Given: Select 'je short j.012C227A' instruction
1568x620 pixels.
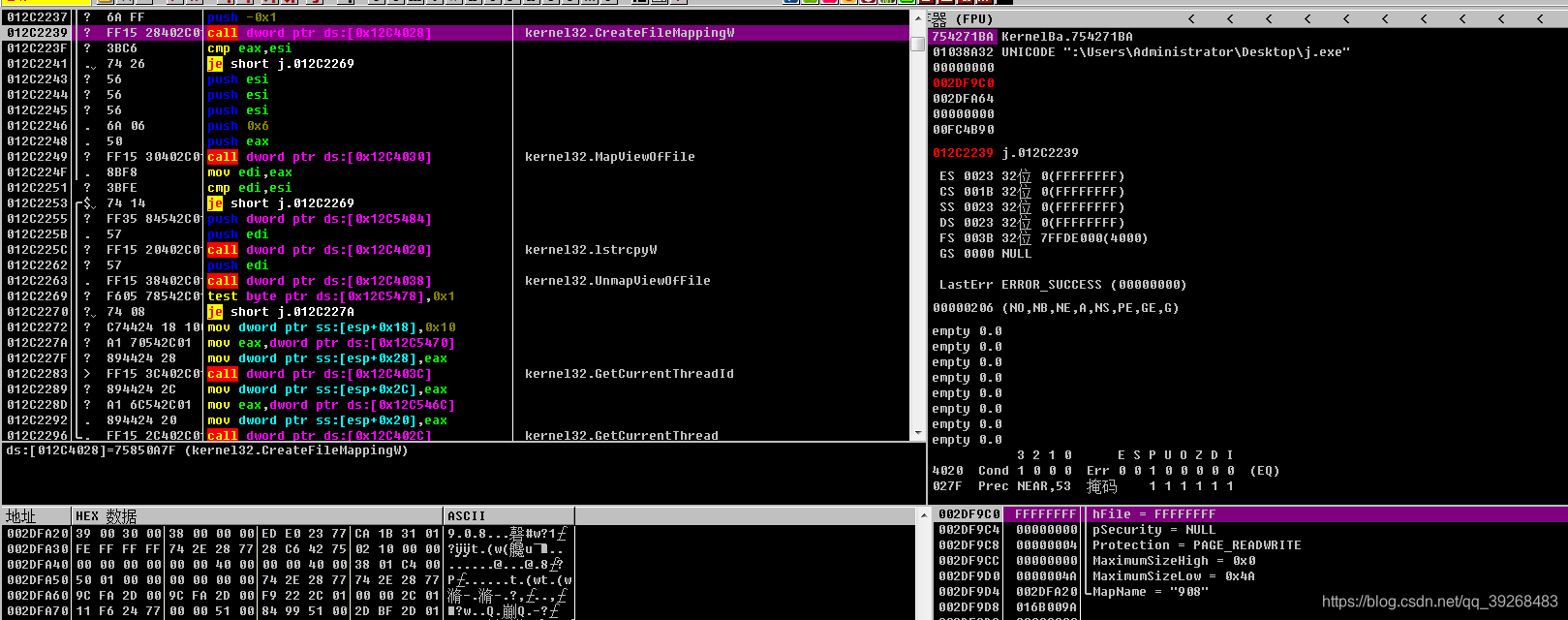Looking at the screenshot, I should coord(281,312).
